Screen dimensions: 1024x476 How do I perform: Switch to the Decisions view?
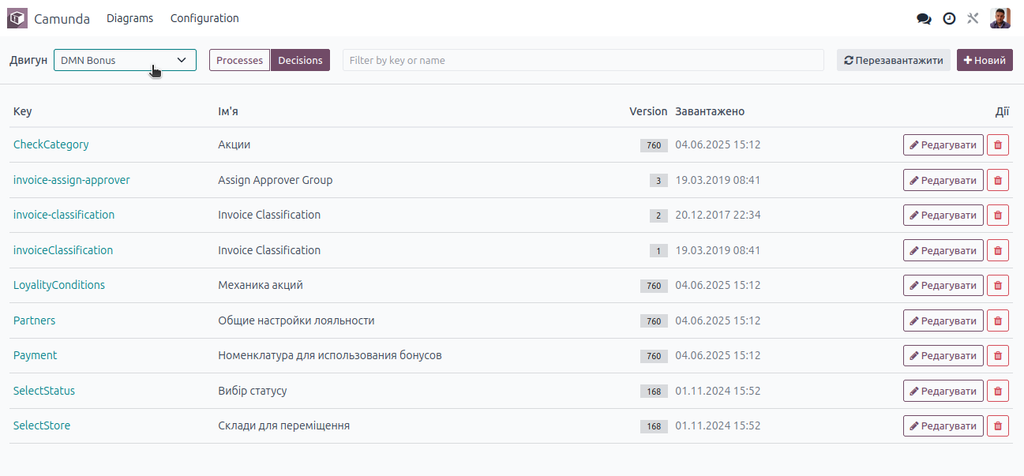click(x=300, y=60)
